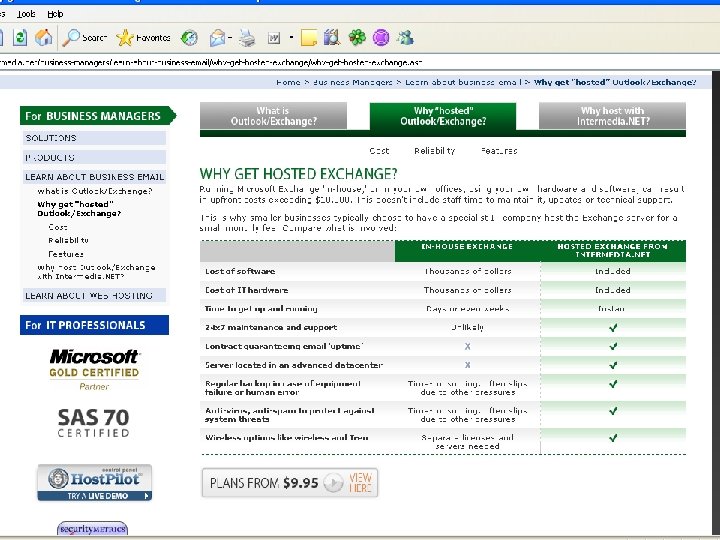This screenshot has width=720, height=540.
Task: Open the Tools menu
Action: 26,14
